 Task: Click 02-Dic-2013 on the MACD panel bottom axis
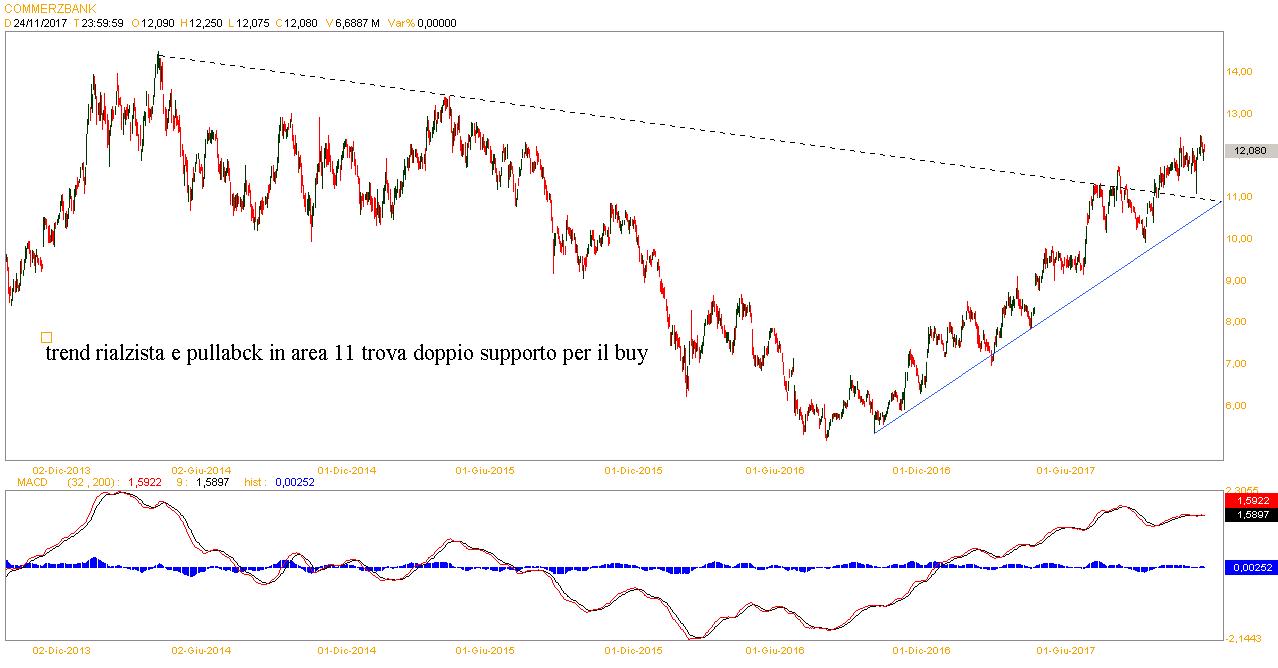(x=62, y=650)
